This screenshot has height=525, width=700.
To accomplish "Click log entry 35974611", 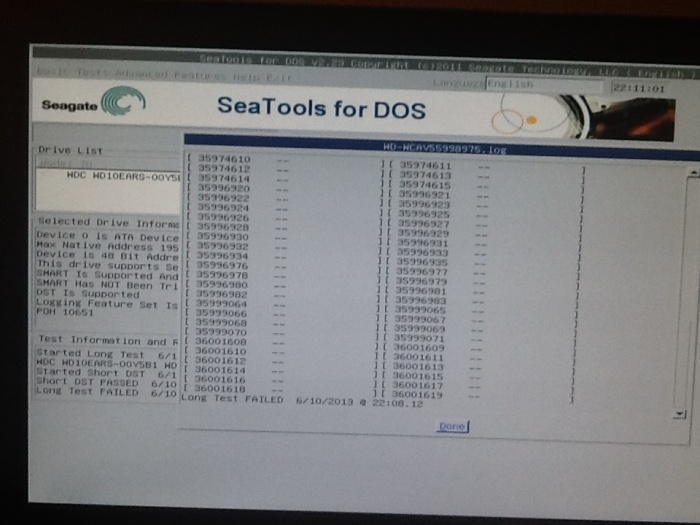I will (x=425, y=165).
